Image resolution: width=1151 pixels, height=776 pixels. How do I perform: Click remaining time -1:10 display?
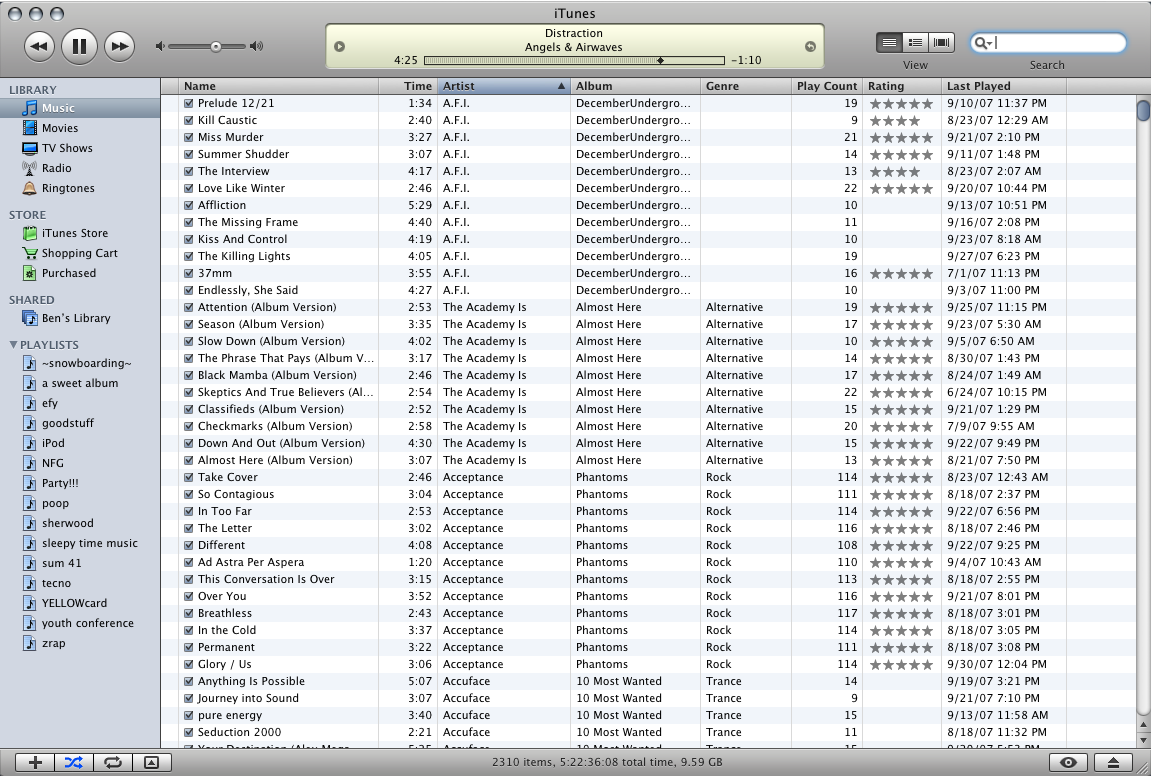tap(746, 60)
